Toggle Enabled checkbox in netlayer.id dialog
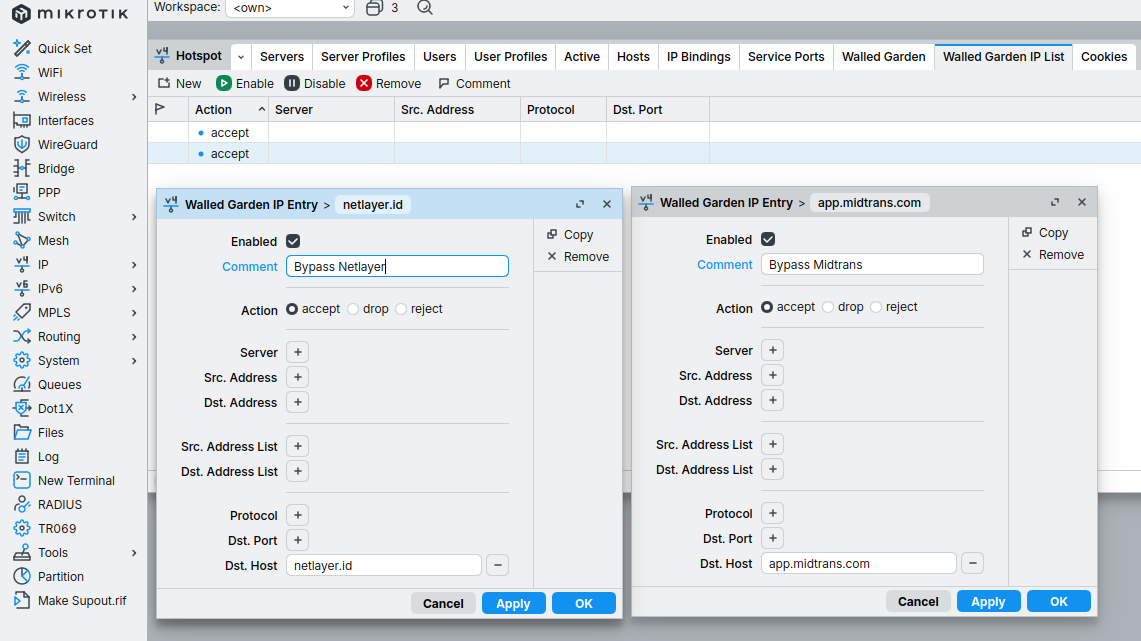The image size is (1141, 641). pos(293,242)
